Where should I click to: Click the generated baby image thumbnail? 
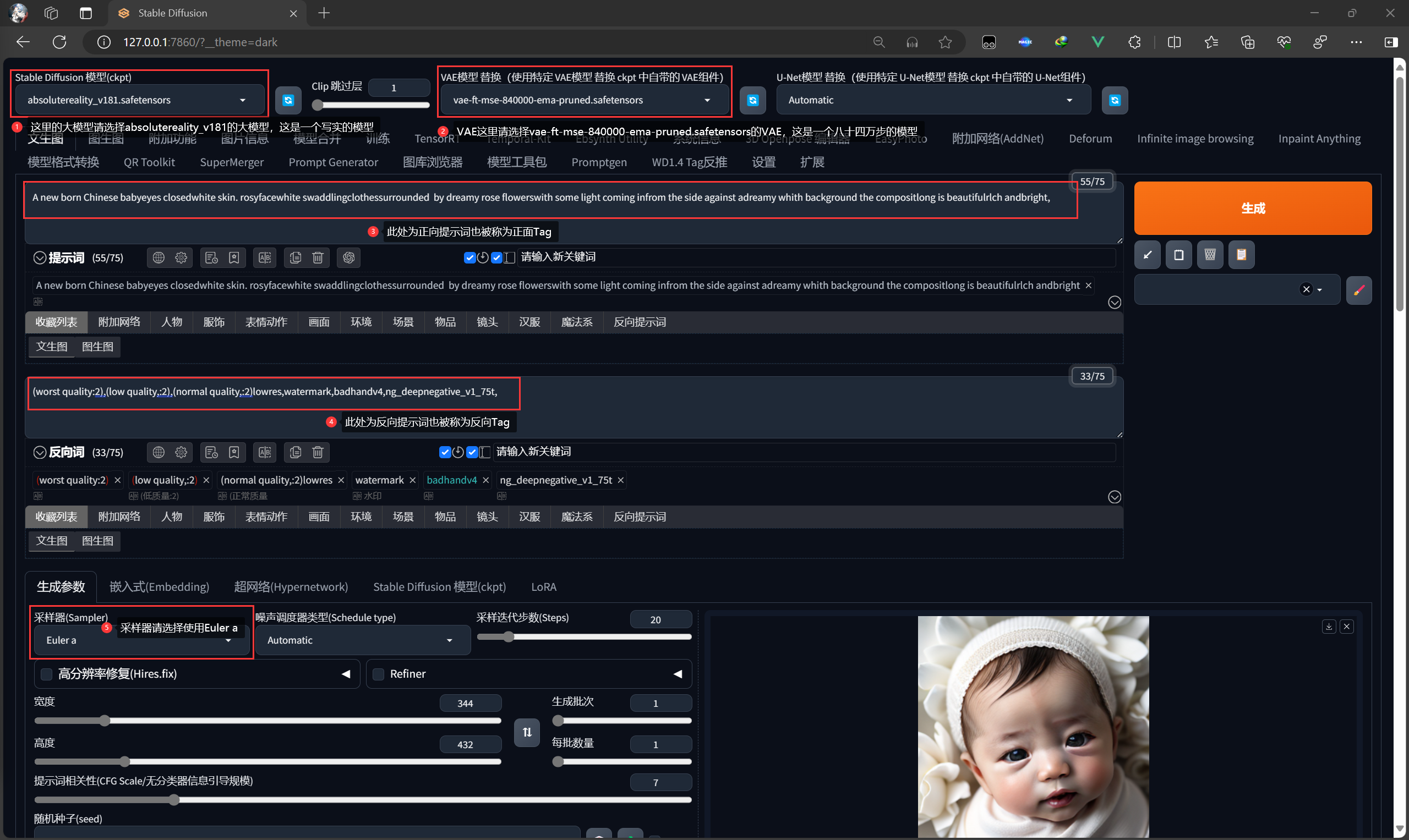tap(1033, 727)
